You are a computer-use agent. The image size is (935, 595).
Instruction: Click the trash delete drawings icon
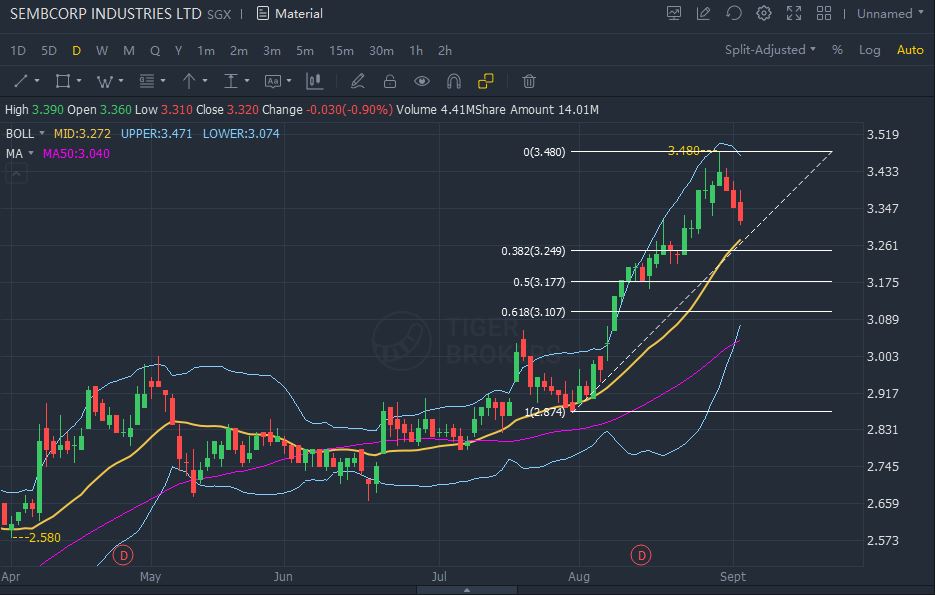pos(529,80)
